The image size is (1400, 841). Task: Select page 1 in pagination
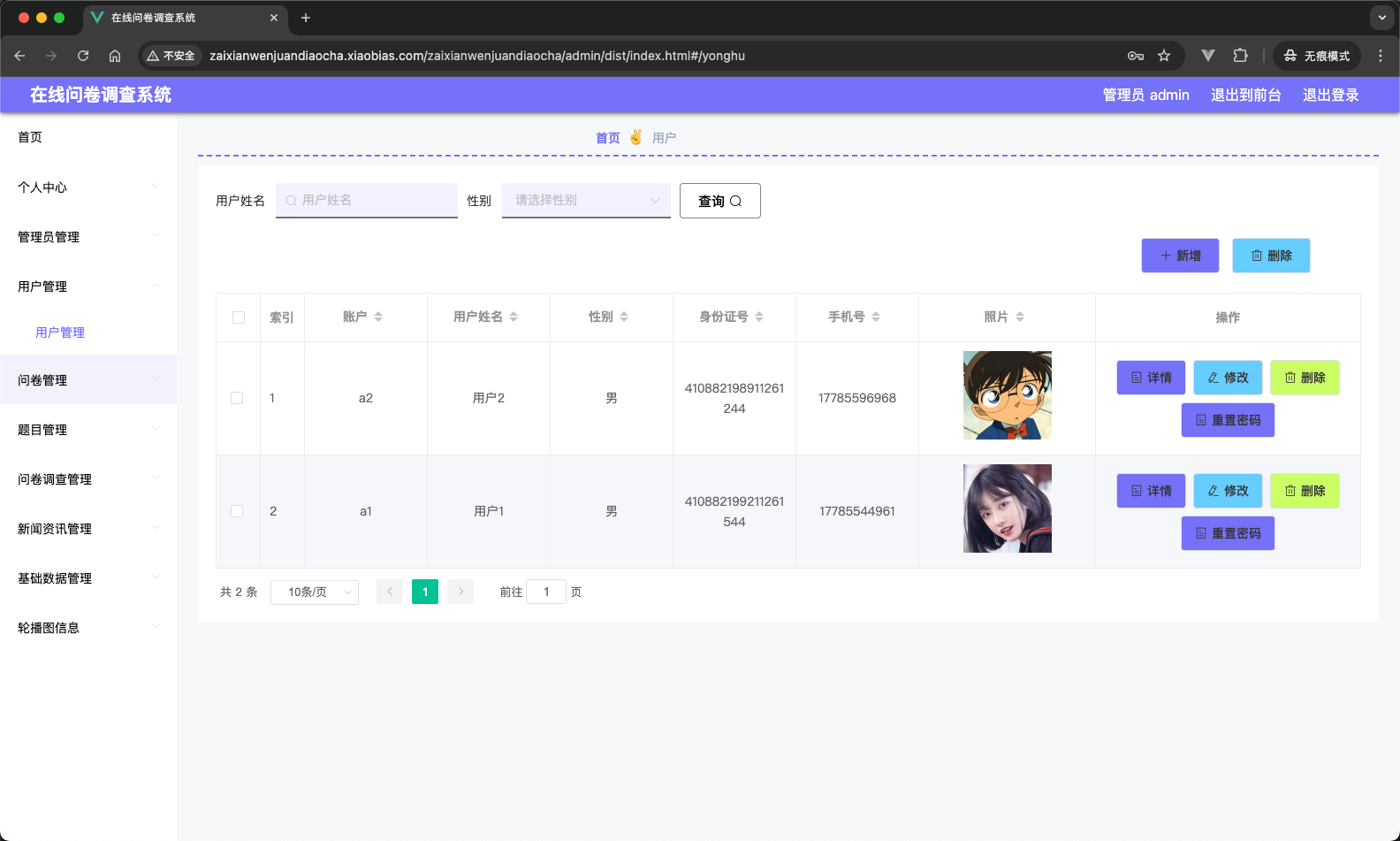[425, 592]
